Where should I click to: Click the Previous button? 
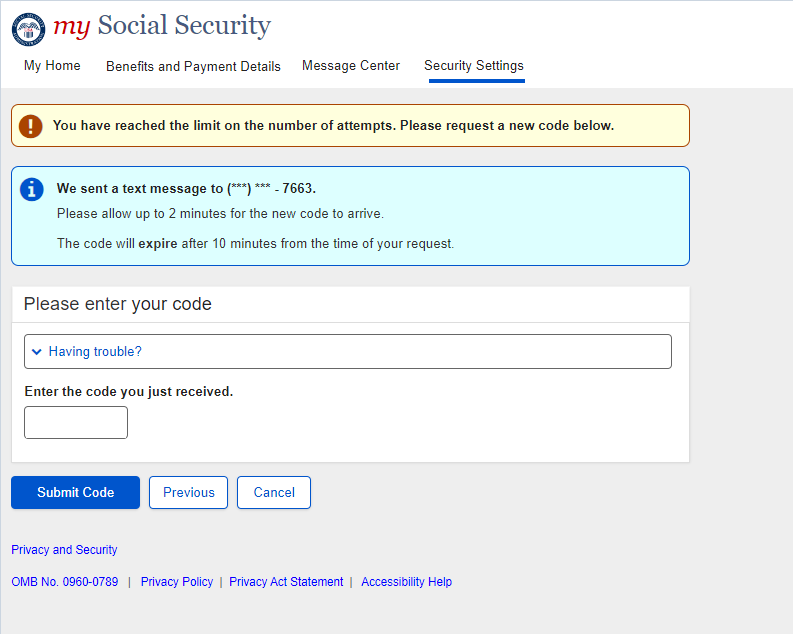[x=189, y=493]
